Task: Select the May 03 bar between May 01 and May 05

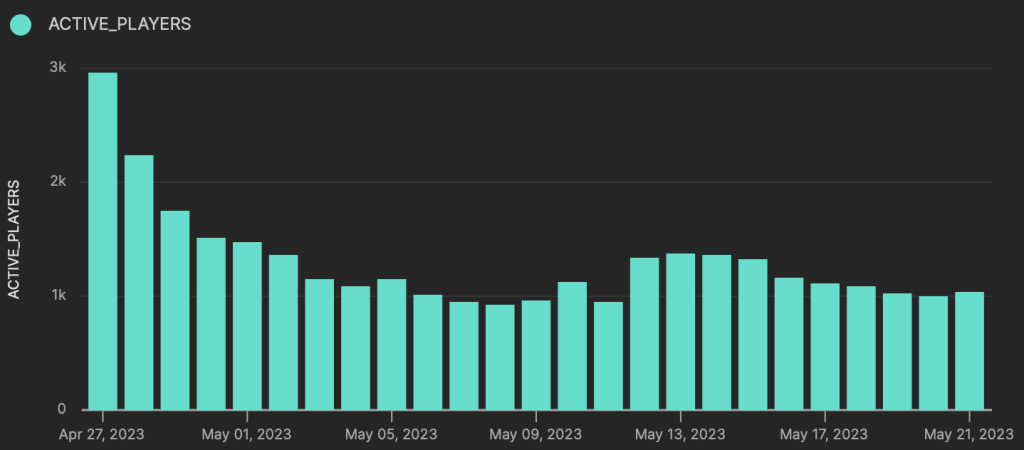Action: [x=319, y=344]
